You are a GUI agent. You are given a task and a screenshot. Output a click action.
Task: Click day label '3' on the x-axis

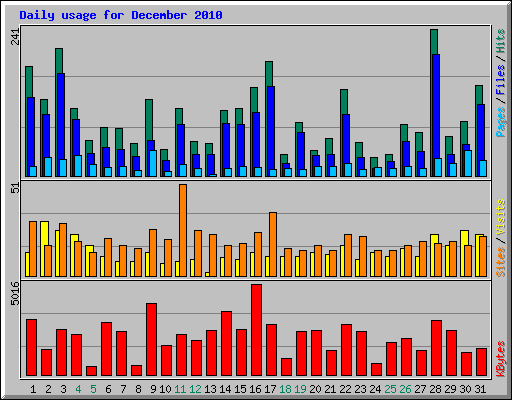coord(63,389)
